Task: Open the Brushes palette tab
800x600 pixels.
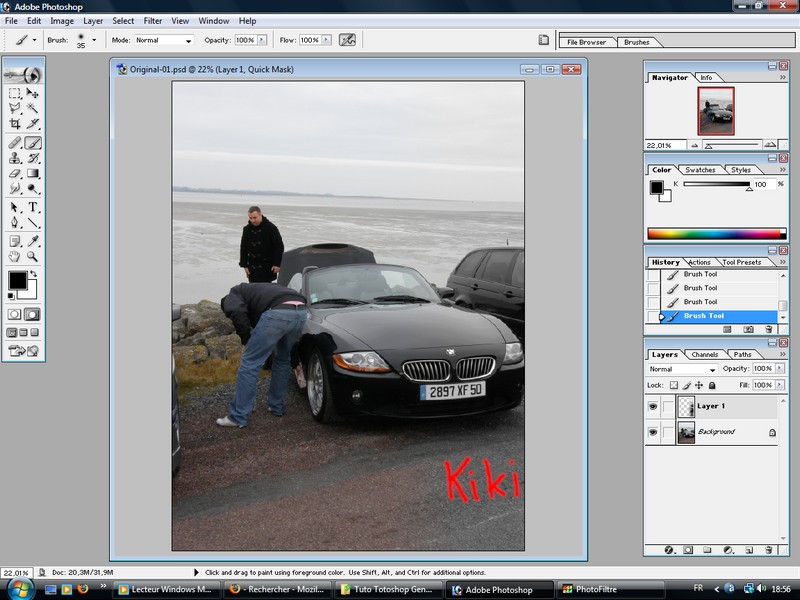Action: (637, 42)
